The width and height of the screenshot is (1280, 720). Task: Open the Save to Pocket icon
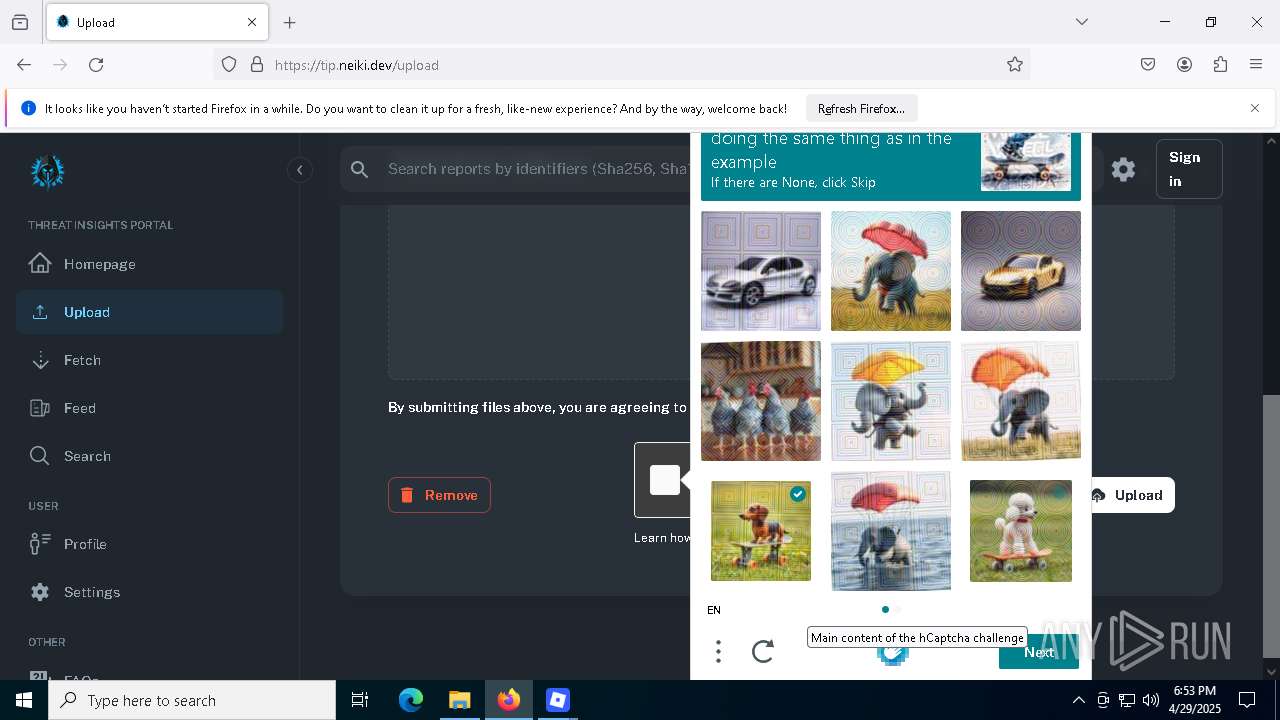click(1148, 64)
